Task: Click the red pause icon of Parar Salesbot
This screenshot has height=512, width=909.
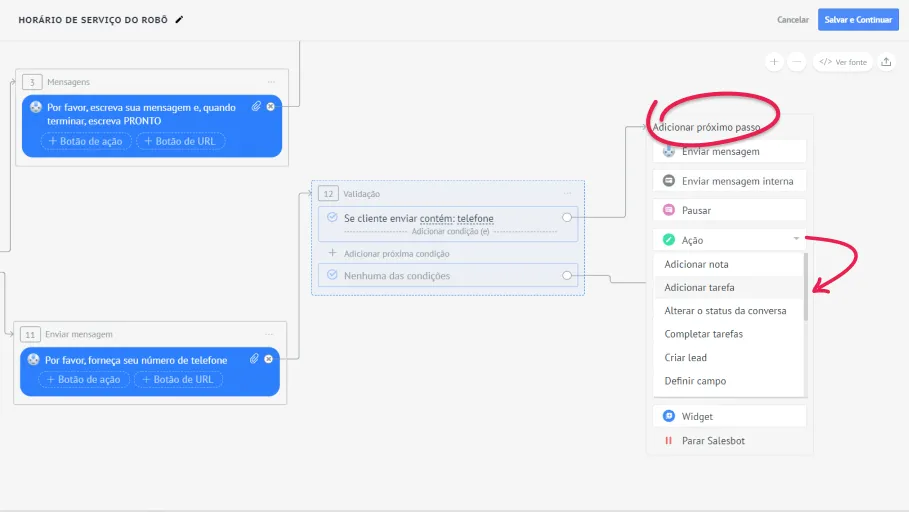Action: (668, 441)
